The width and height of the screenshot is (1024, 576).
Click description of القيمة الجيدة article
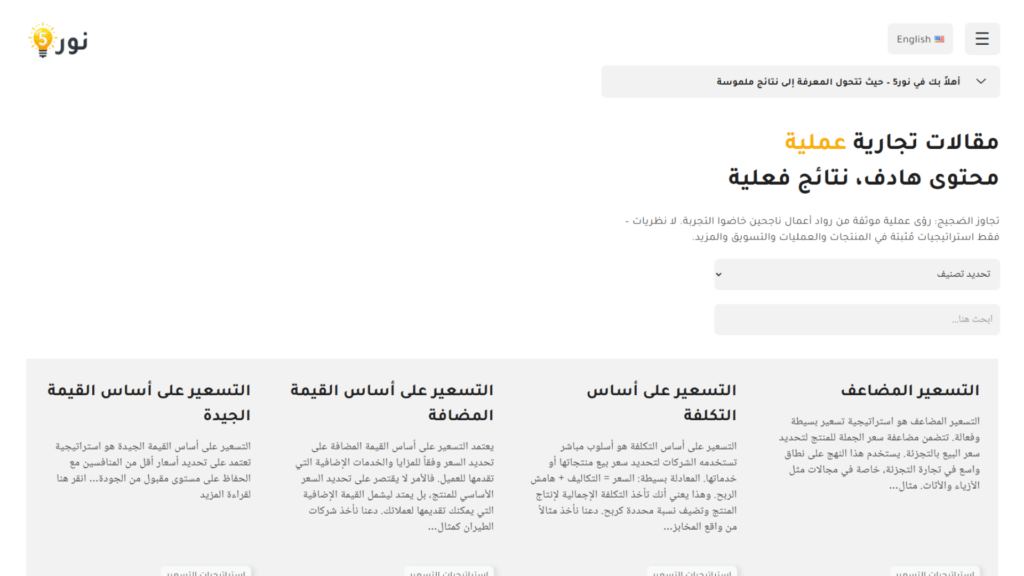point(153,470)
